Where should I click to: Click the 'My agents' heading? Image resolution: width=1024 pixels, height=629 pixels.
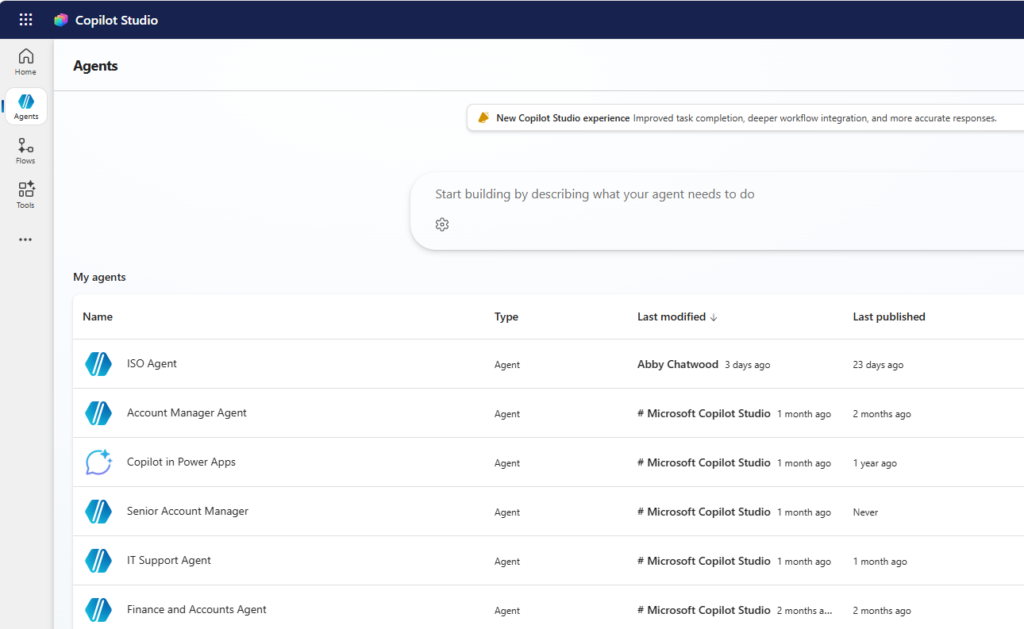[99, 277]
